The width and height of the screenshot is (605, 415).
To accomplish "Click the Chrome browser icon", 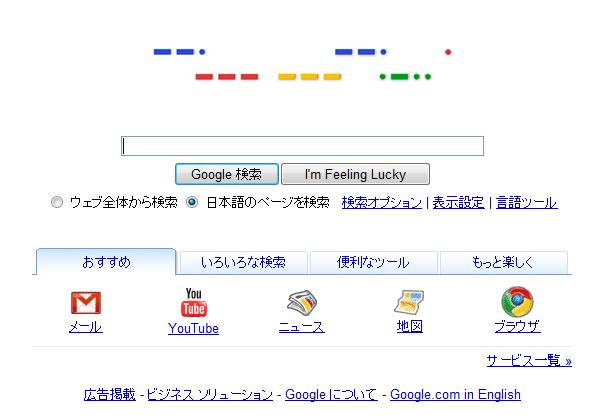I will 517,302.
